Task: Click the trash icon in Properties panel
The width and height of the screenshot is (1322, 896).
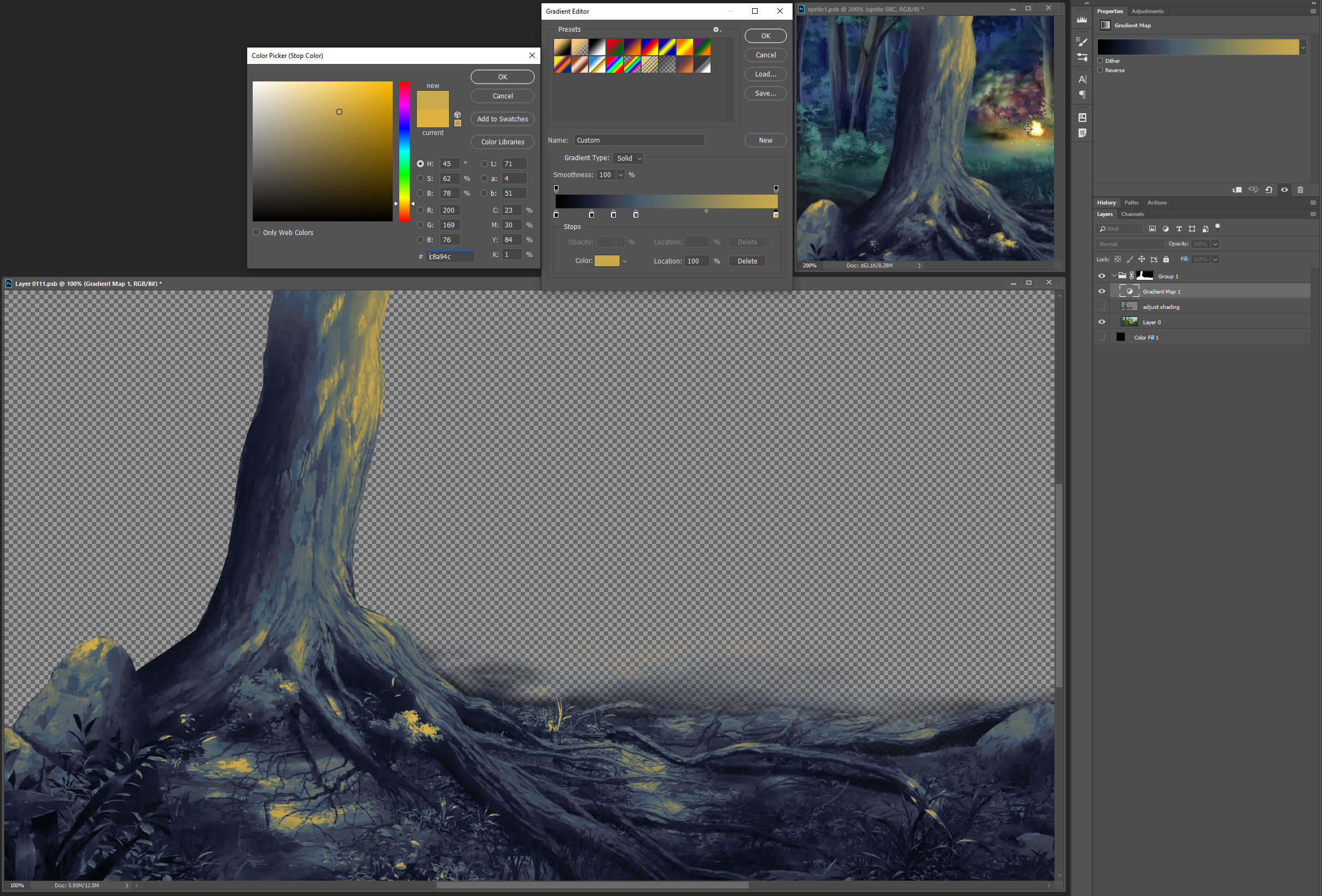Action: pos(1300,190)
